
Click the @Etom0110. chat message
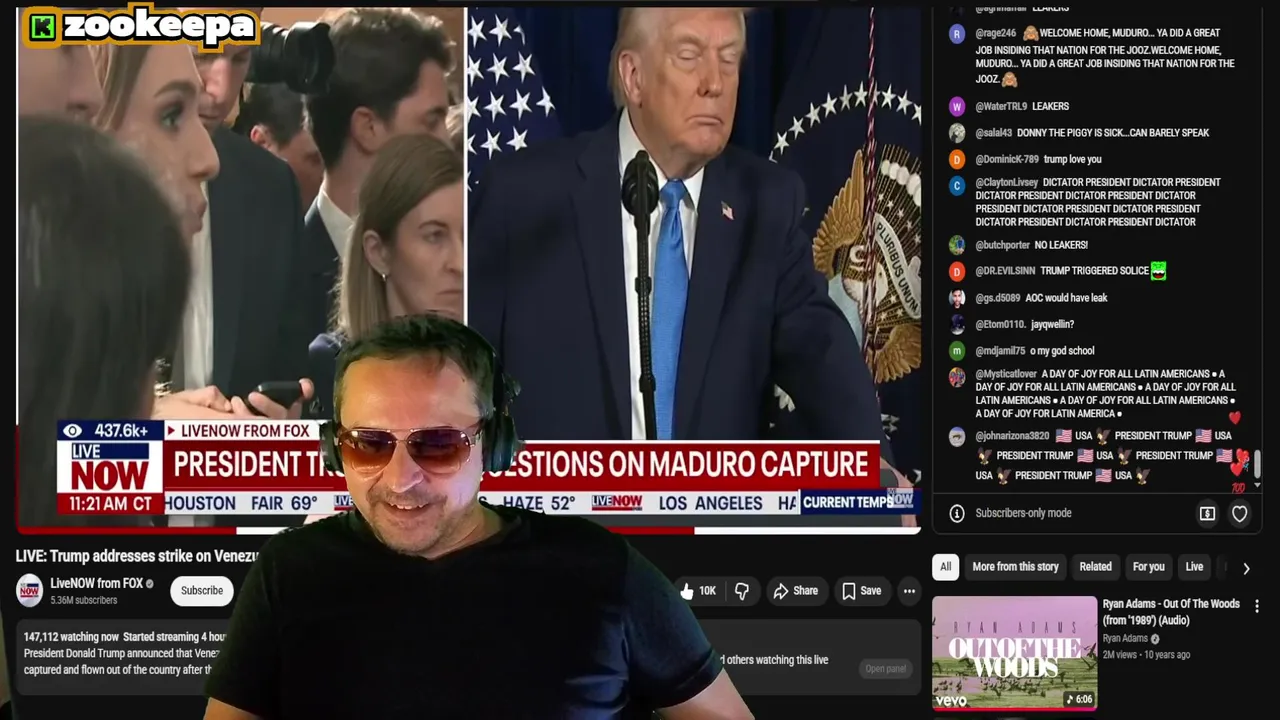click(1052, 324)
